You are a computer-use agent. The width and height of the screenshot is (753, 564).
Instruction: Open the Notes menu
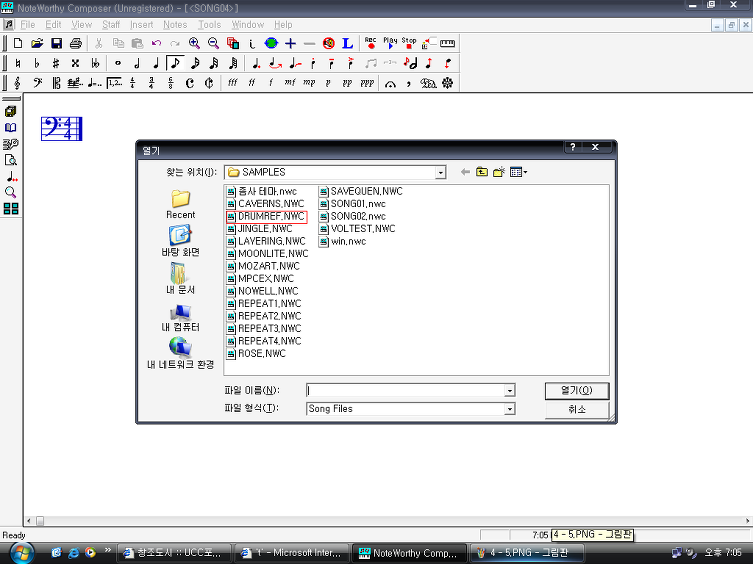175,25
